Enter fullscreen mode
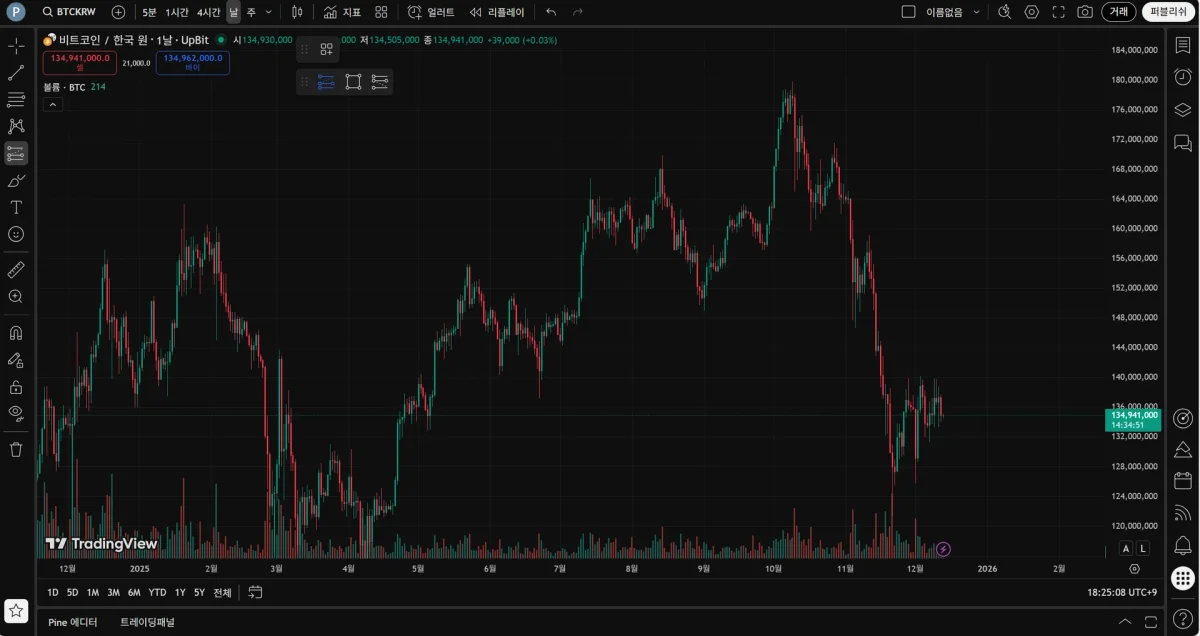 [x=1058, y=12]
